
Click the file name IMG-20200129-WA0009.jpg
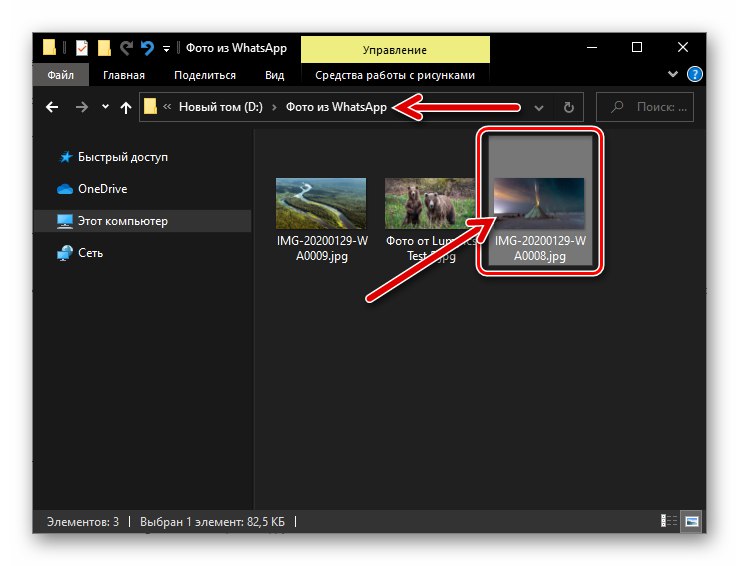322,248
